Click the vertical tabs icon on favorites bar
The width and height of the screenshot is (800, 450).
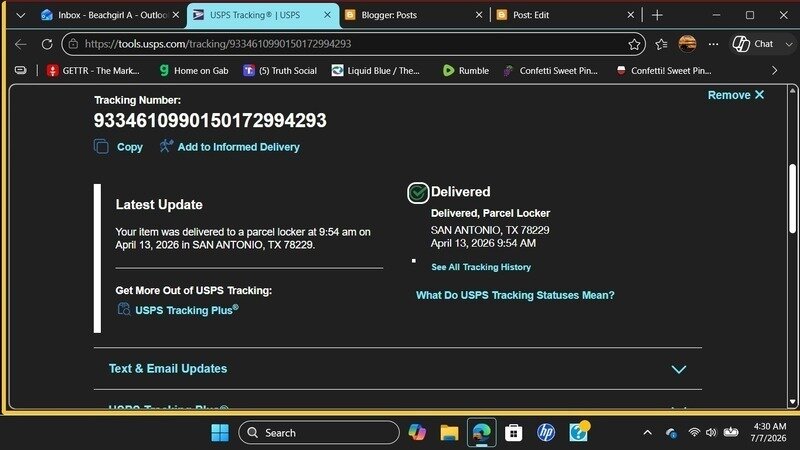pos(20,70)
